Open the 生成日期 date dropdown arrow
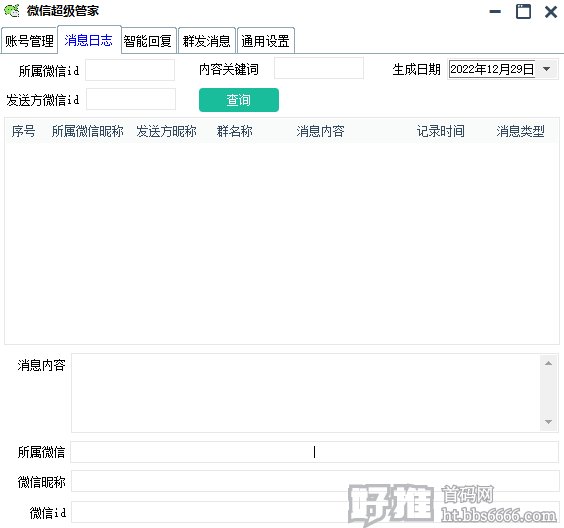The image size is (564, 528). tap(546, 69)
